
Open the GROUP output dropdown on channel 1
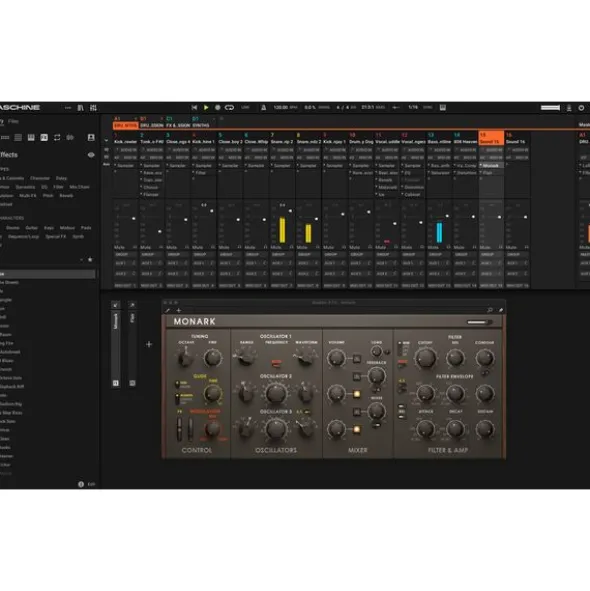125,255
